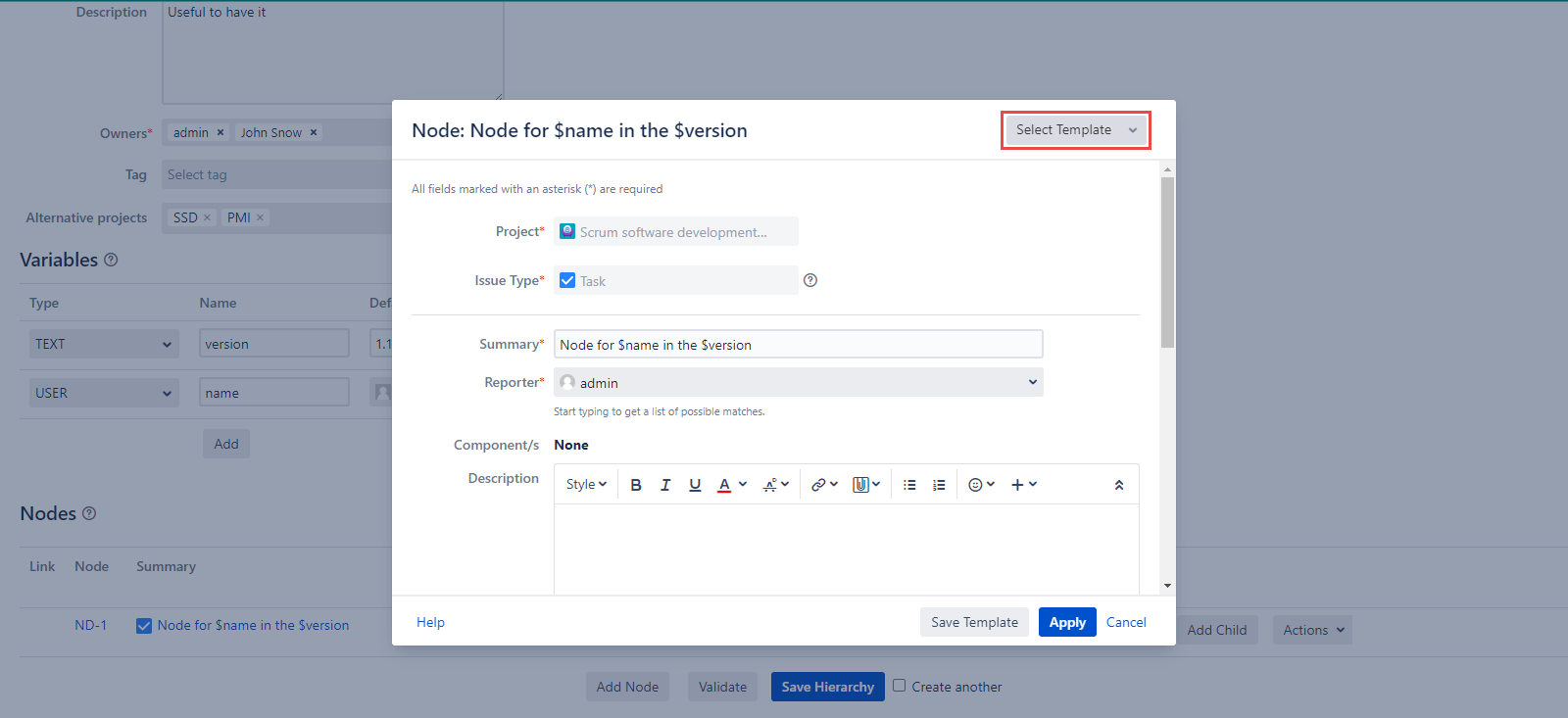
Task: Click the insert link icon
Action: (823, 485)
